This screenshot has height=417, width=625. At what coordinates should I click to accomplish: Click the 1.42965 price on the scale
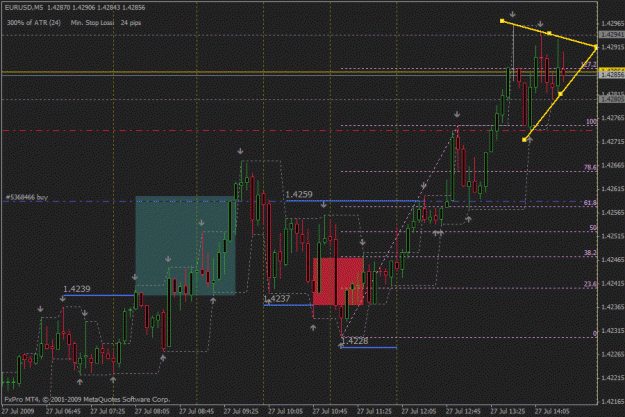click(x=612, y=24)
